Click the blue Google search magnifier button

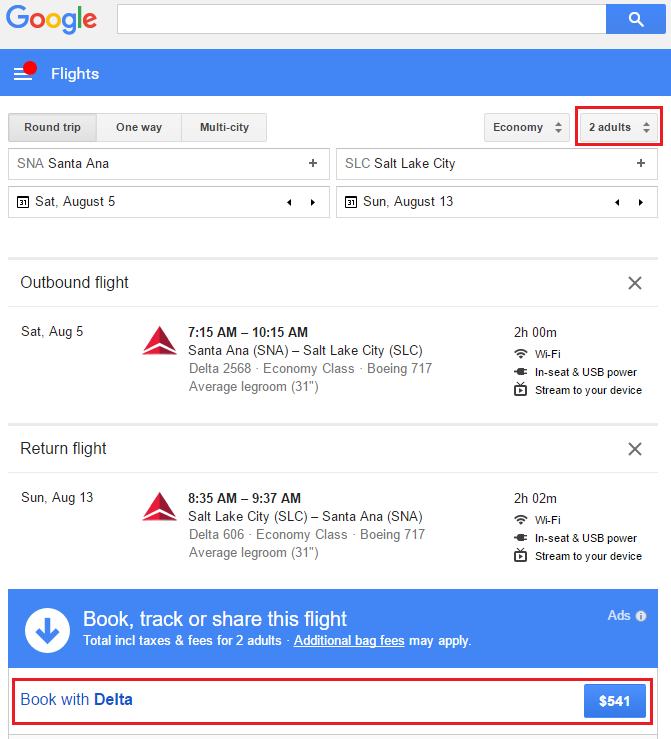click(x=635, y=19)
